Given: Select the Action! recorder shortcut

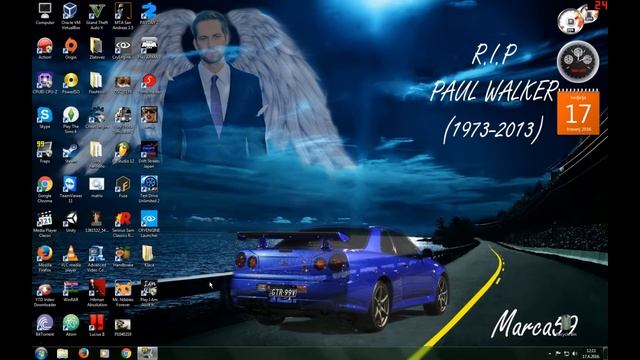Looking at the screenshot, I should tap(44, 48).
